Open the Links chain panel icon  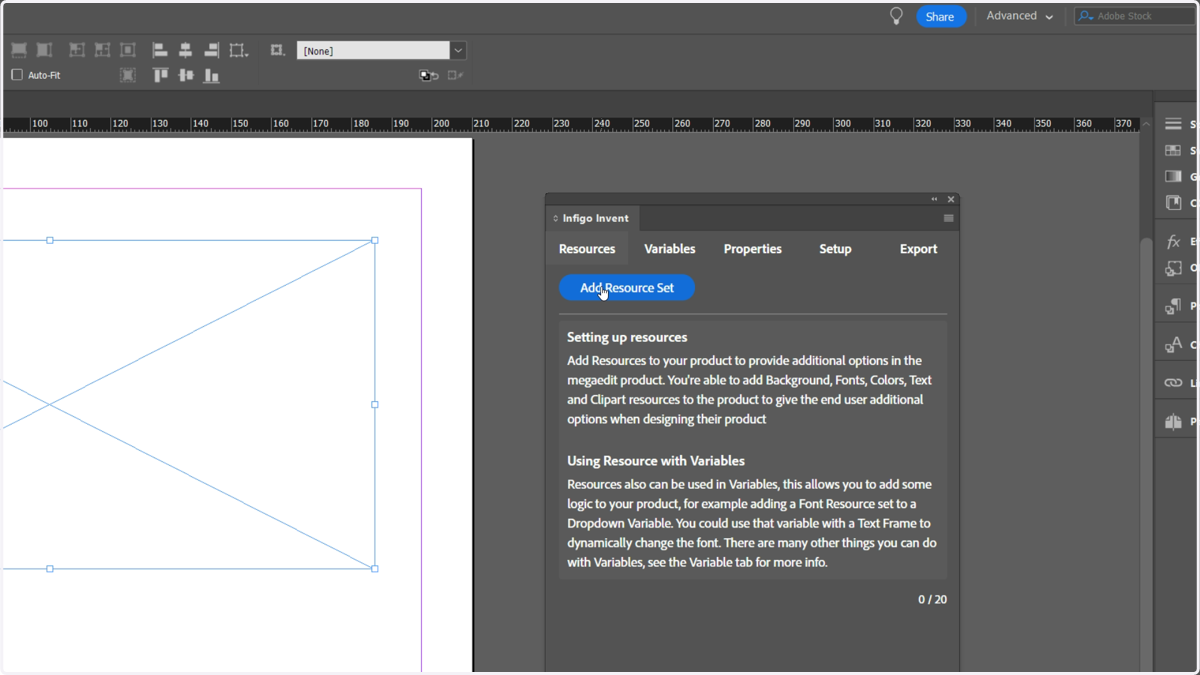[x=1173, y=383]
